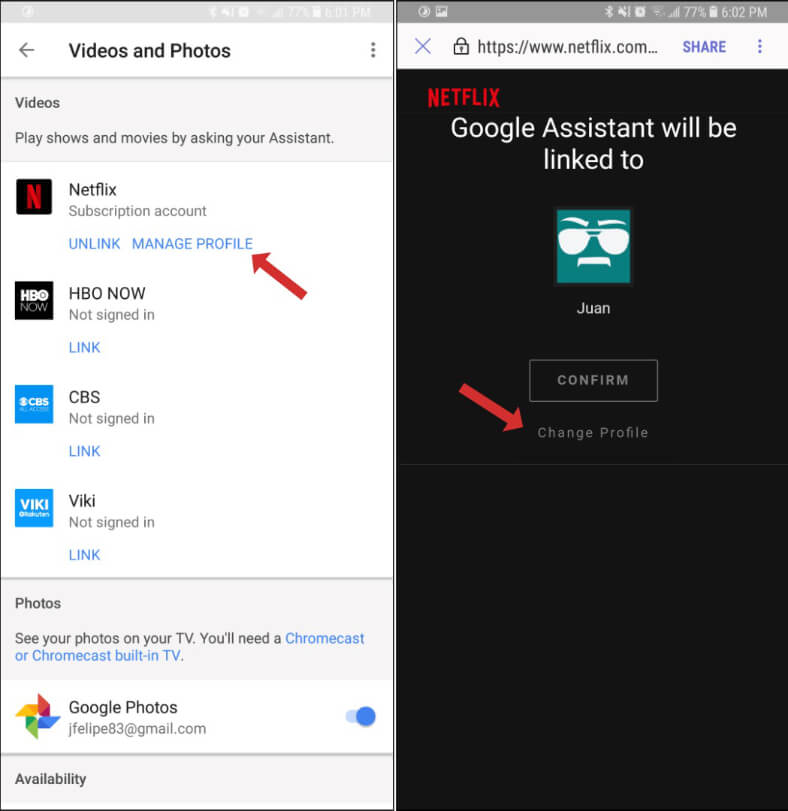Tap the Google Photos pinwheel icon

[37, 716]
